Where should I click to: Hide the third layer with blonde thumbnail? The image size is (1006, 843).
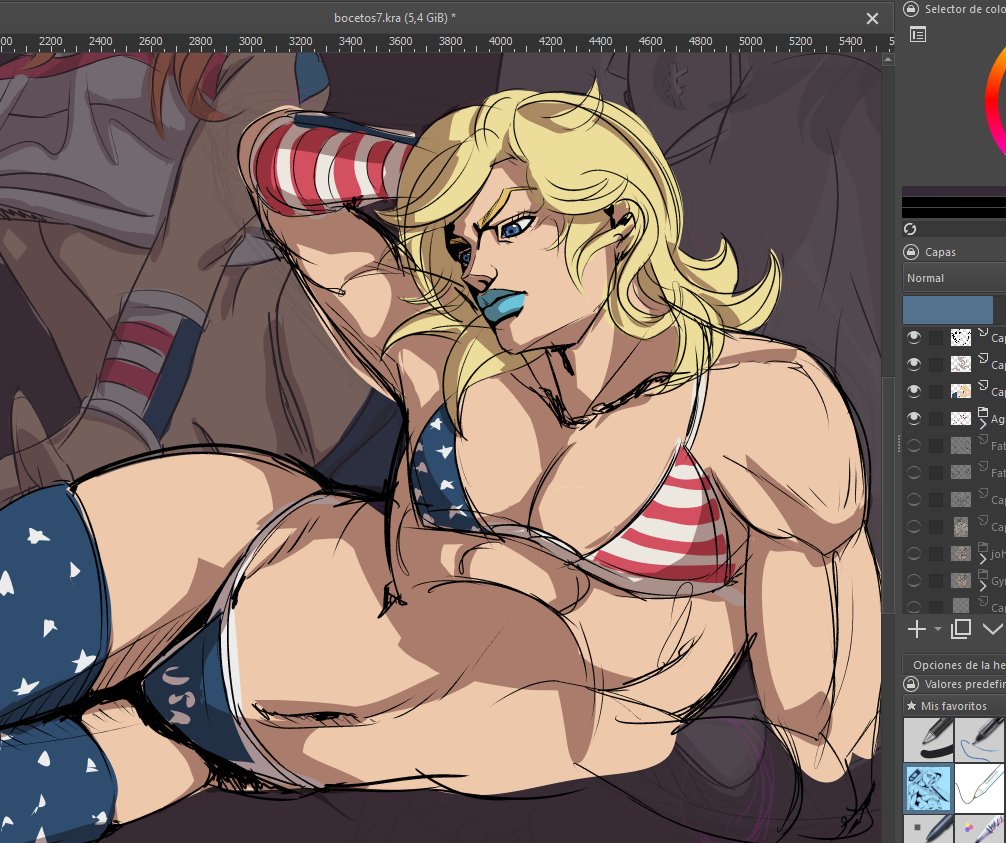click(x=914, y=391)
